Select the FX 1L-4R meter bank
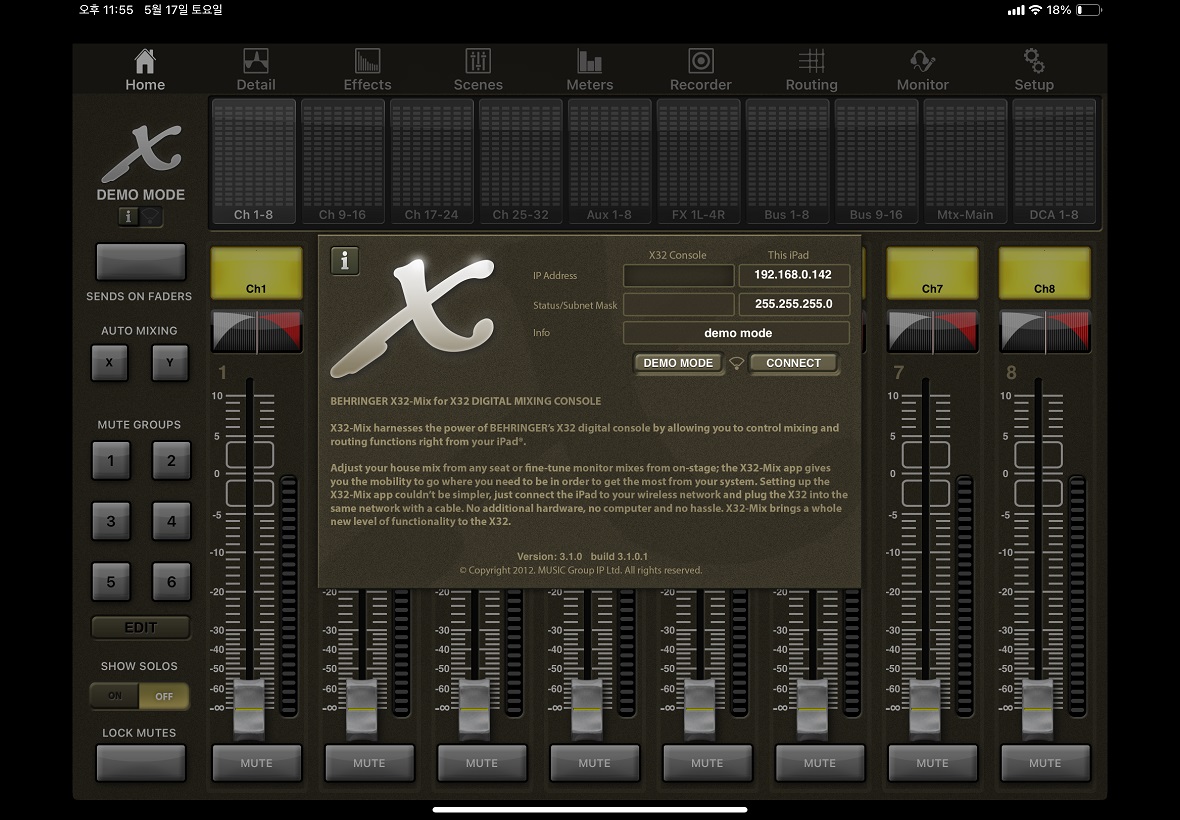 698,162
